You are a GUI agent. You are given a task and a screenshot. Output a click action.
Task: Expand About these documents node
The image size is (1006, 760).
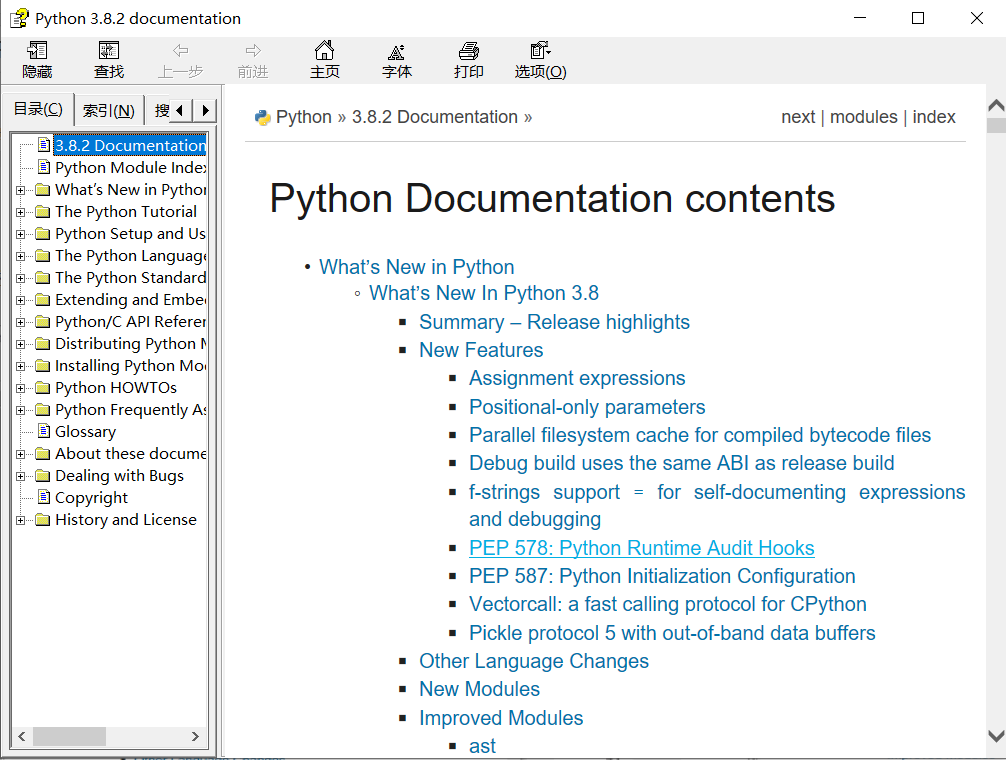point(21,454)
